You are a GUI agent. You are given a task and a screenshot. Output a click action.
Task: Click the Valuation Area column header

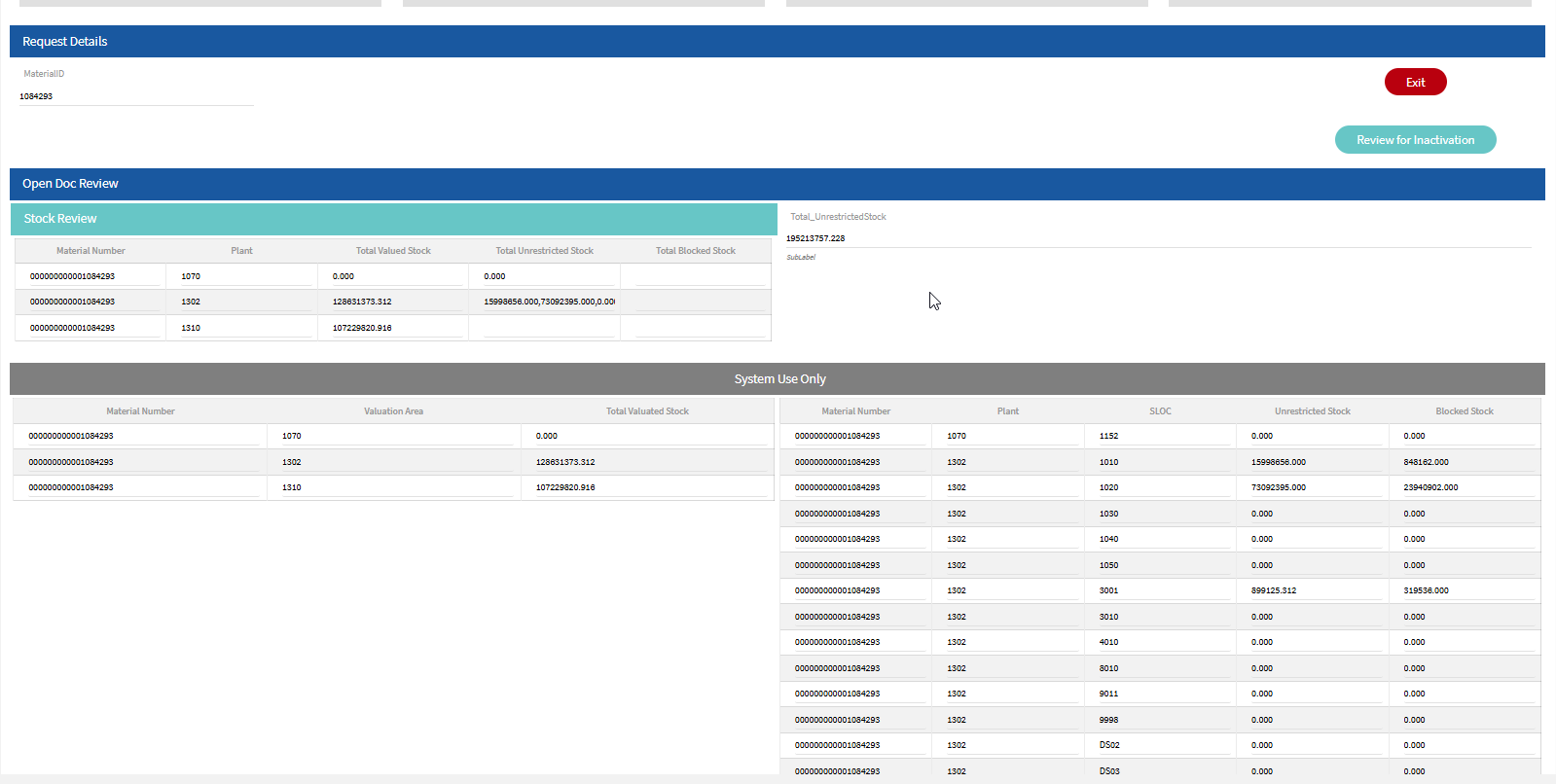coord(394,411)
